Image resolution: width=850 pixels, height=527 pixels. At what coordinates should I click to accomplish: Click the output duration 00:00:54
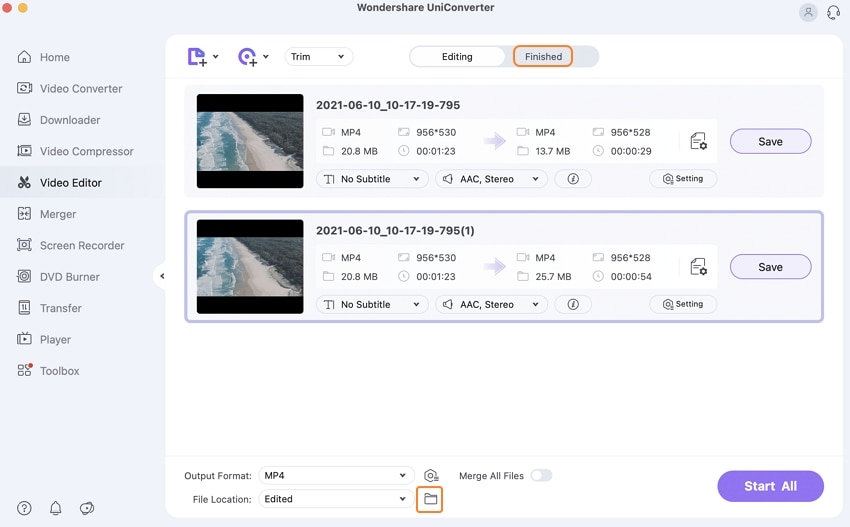(631, 277)
